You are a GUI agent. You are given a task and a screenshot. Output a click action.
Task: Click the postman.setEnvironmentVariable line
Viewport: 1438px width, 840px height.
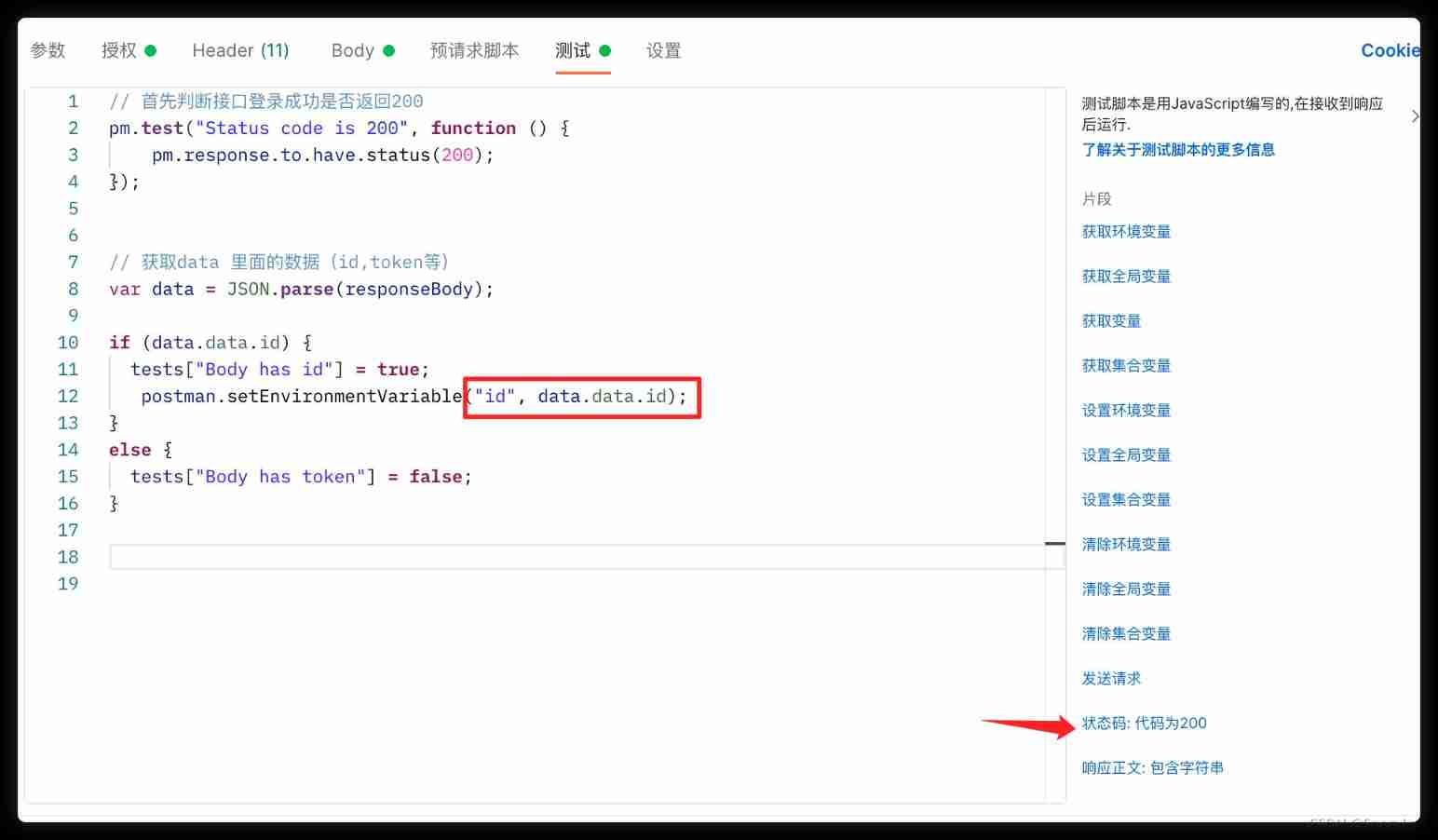pos(414,396)
